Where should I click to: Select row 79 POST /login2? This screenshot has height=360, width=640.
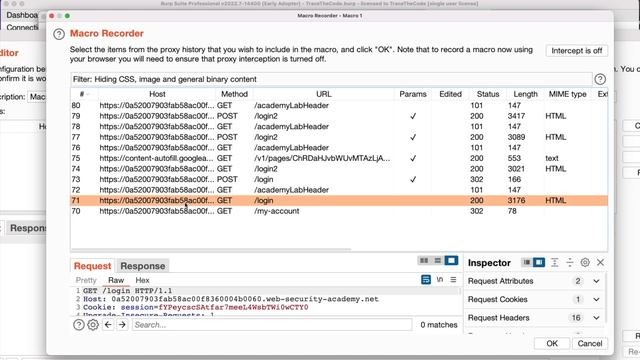coord(339,116)
